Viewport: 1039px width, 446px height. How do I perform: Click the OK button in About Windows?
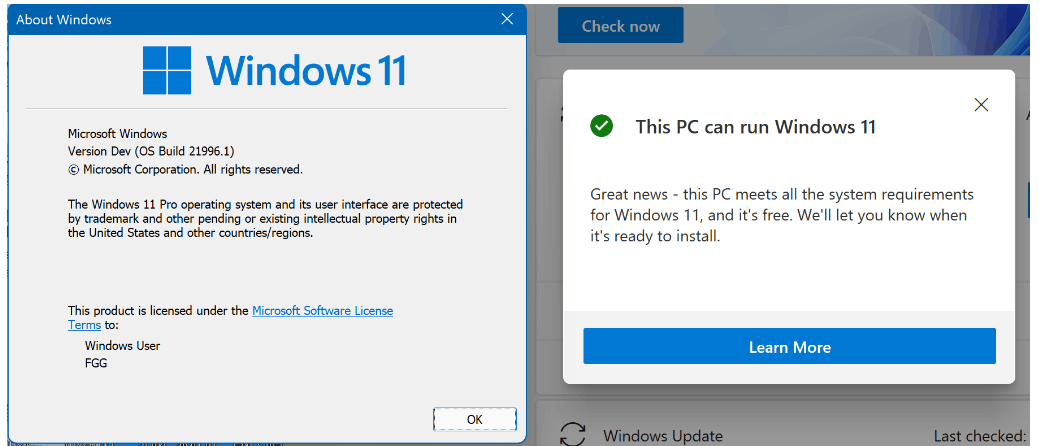click(x=474, y=419)
